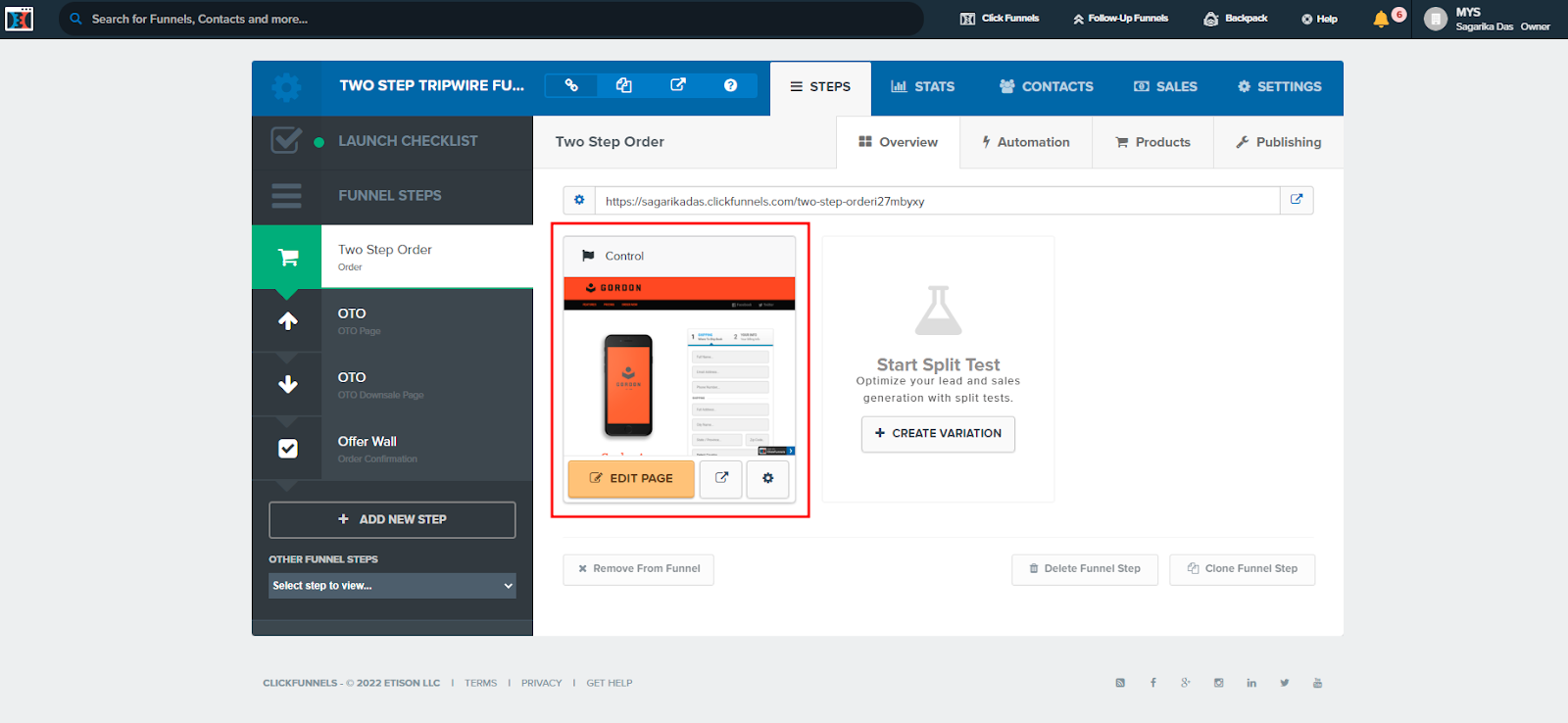Switch to the SALES tab
Image resolution: width=1568 pixels, height=723 pixels.
1165,87
